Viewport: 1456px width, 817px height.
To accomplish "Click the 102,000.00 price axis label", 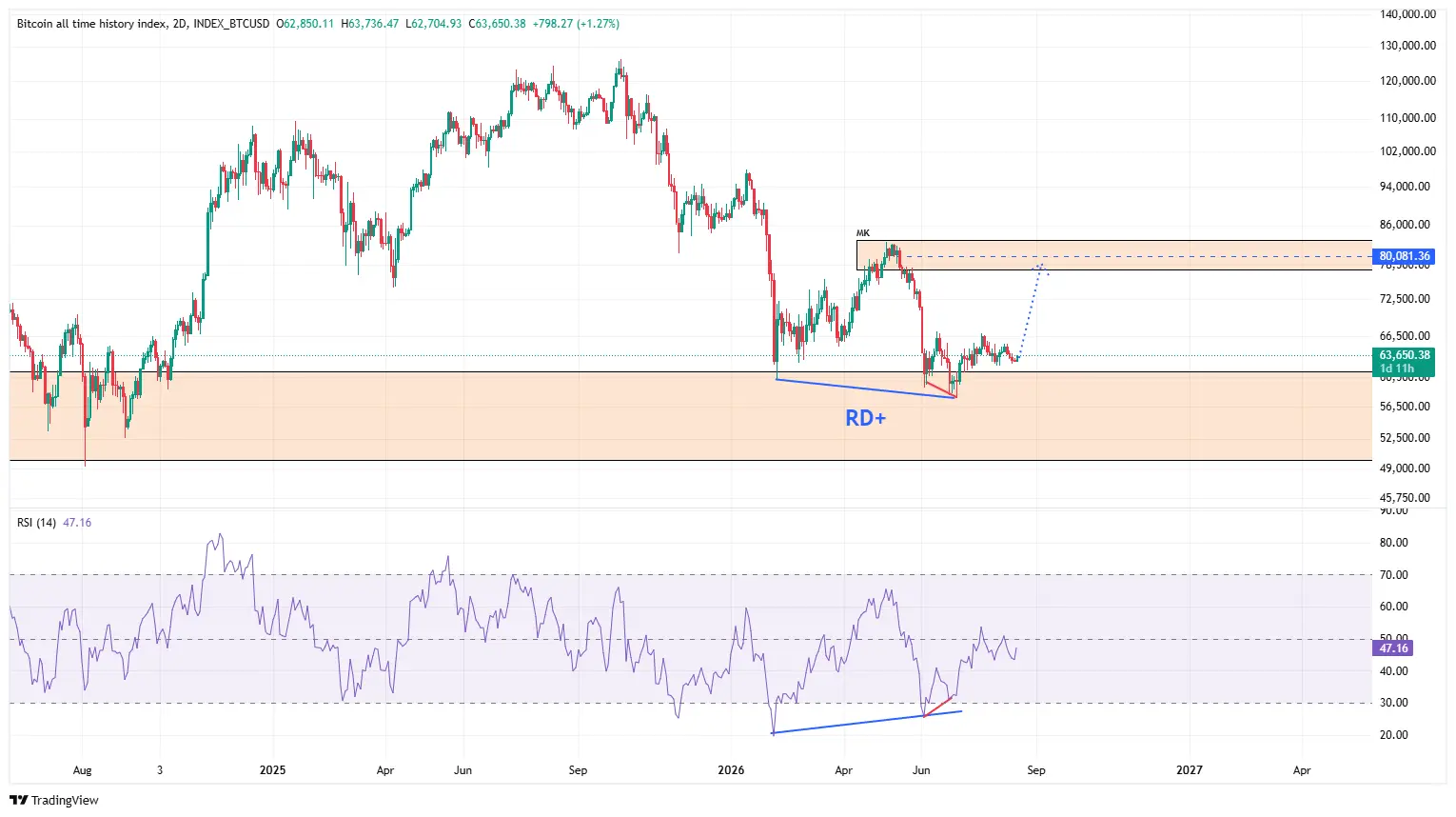I will point(1407,151).
